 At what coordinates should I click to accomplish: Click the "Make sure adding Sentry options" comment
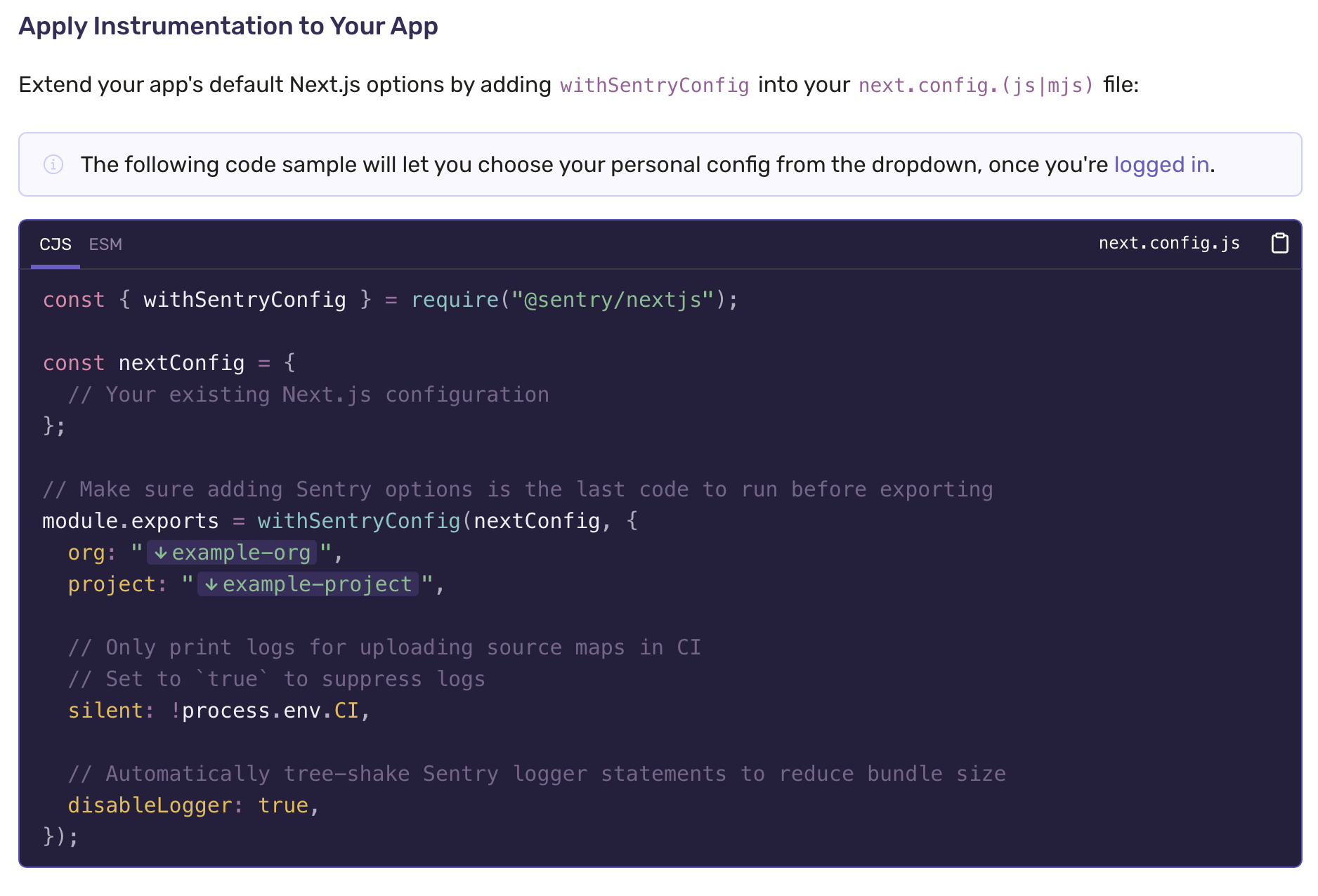point(518,489)
